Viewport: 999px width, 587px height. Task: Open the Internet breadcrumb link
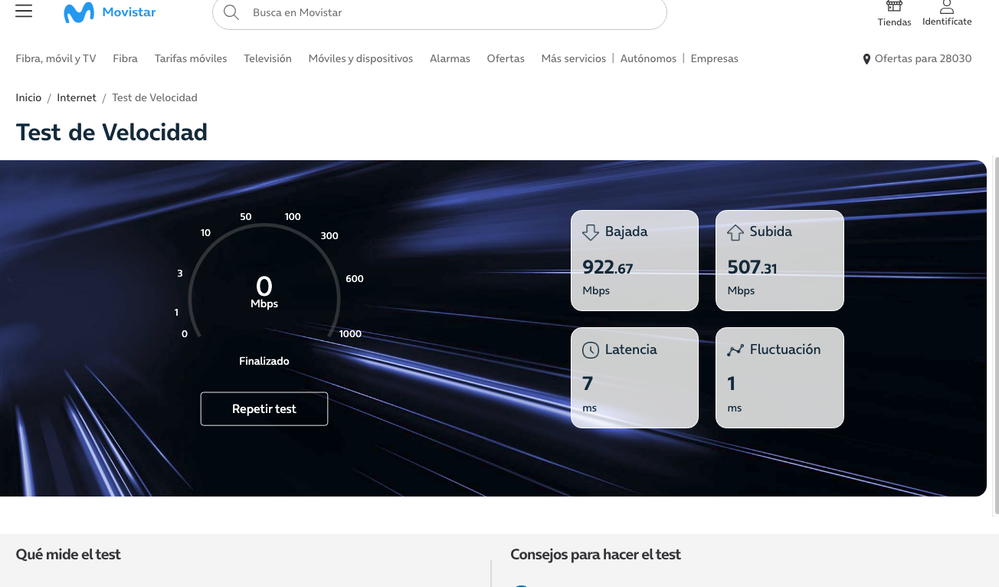pos(77,97)
